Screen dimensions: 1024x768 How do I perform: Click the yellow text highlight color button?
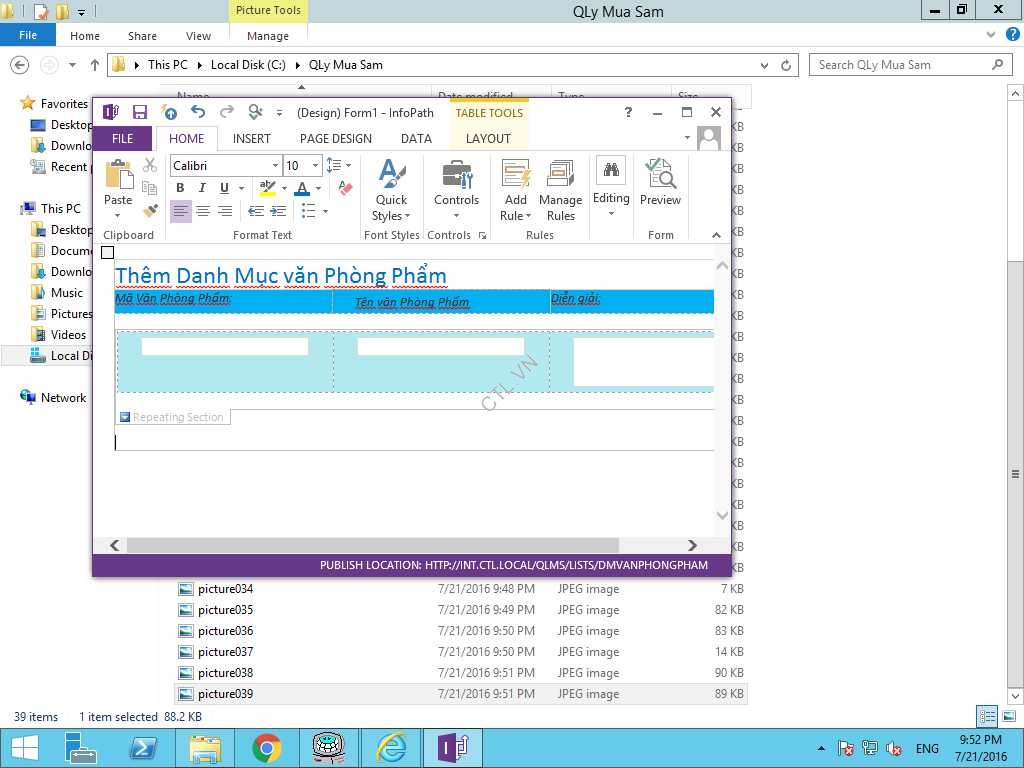click(266, 188)
